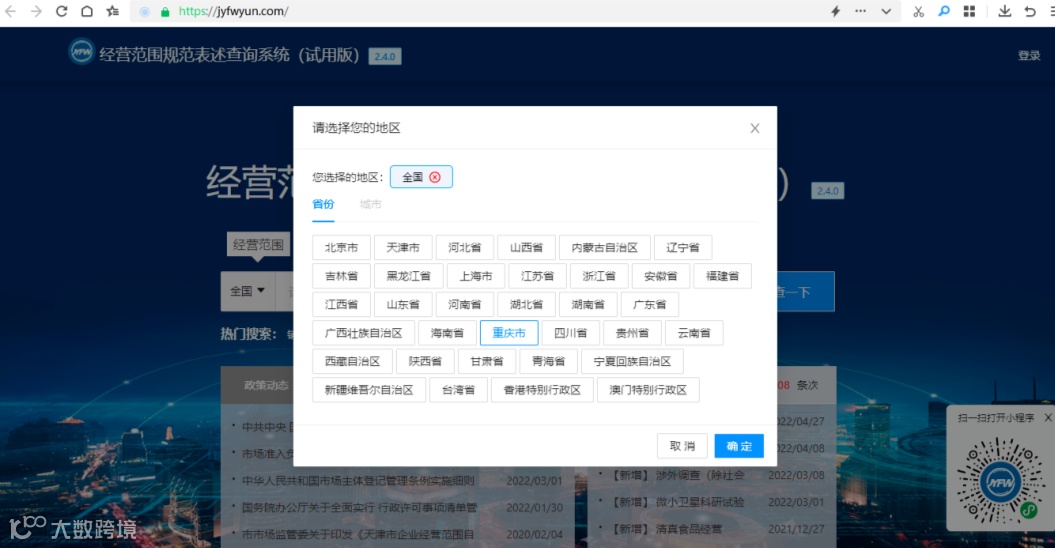The width and height of the screenshot is (1055, 548).
Task: Select 广西壮族自治区 region
Action: click(363, 333)
